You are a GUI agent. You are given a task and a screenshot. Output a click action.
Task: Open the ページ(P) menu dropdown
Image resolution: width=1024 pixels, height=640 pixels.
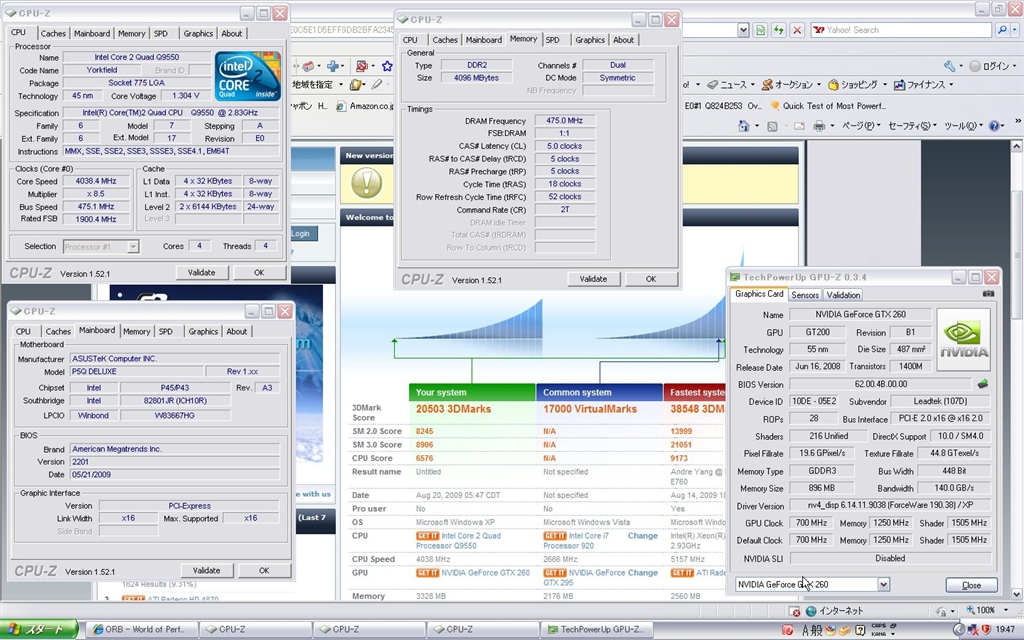[861, 126]
